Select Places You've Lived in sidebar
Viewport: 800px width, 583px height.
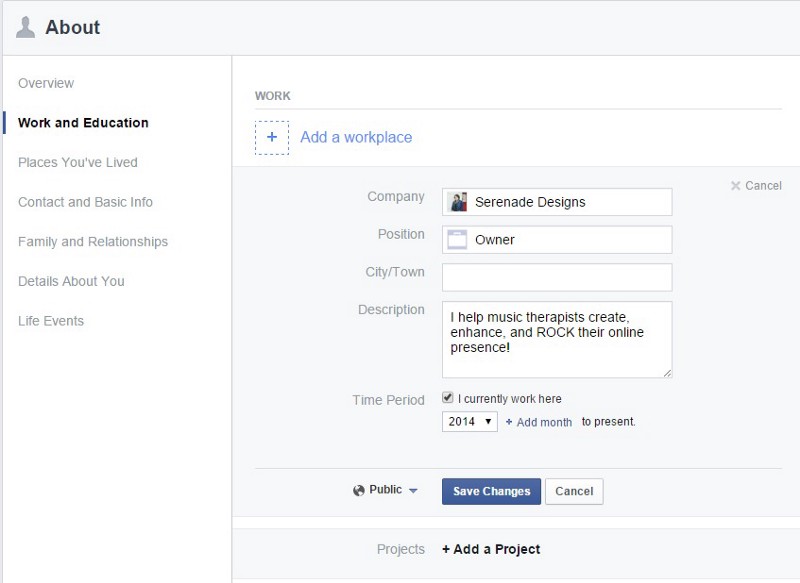pos(78,162)
